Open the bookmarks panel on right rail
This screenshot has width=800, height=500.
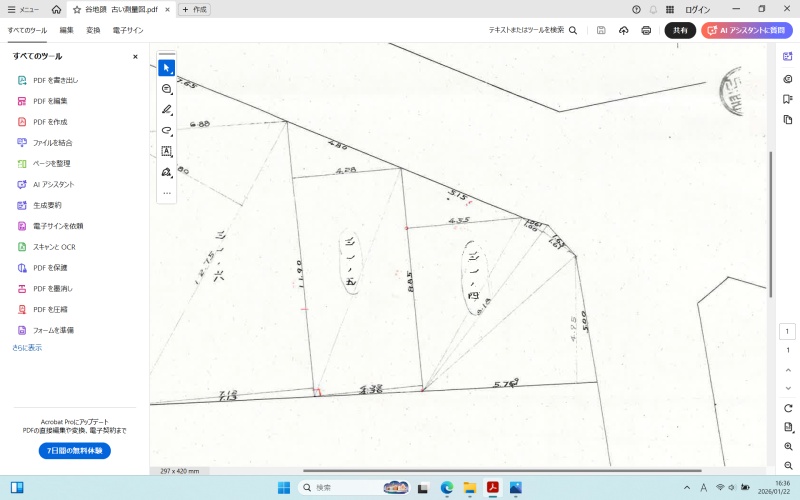point(788,100)
